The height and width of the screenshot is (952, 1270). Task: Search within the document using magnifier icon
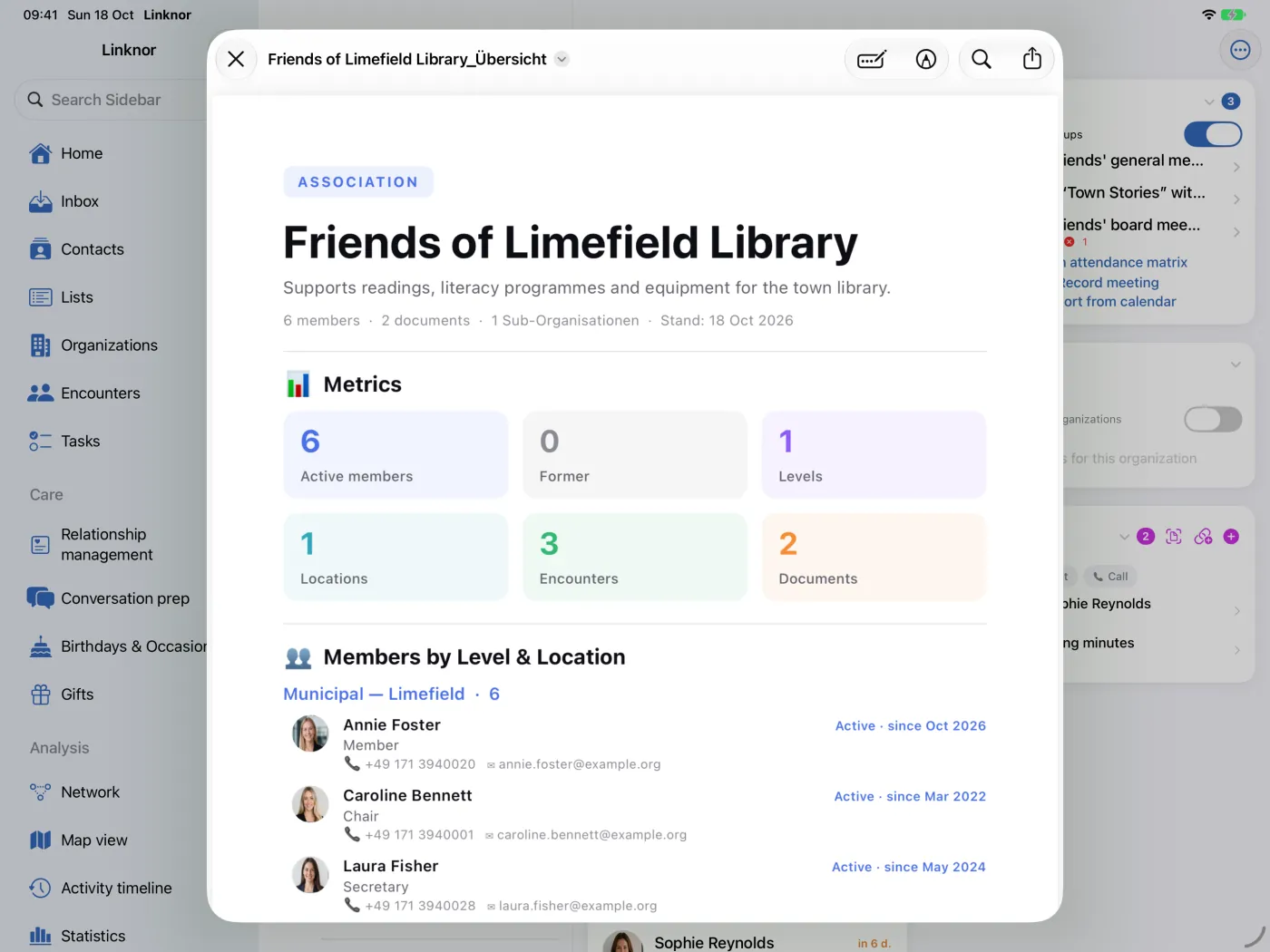(x=982, y=59)
